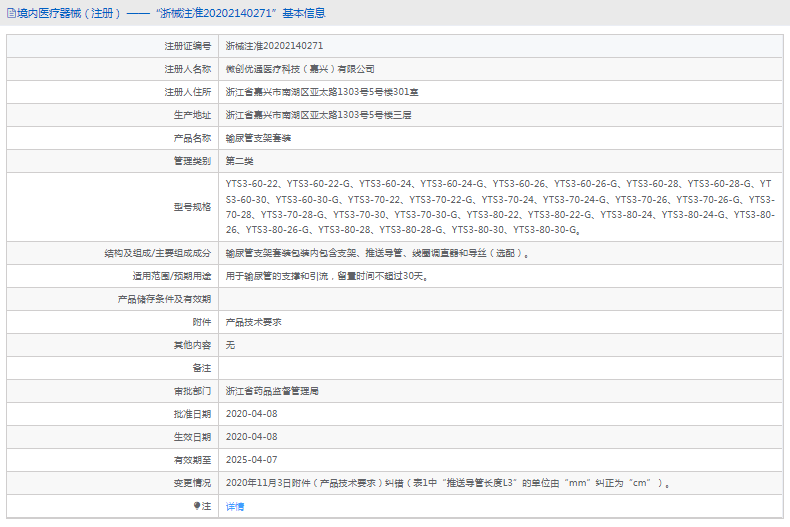Click the 产品储存条件及有效期 label

click(x=164, y=299)
